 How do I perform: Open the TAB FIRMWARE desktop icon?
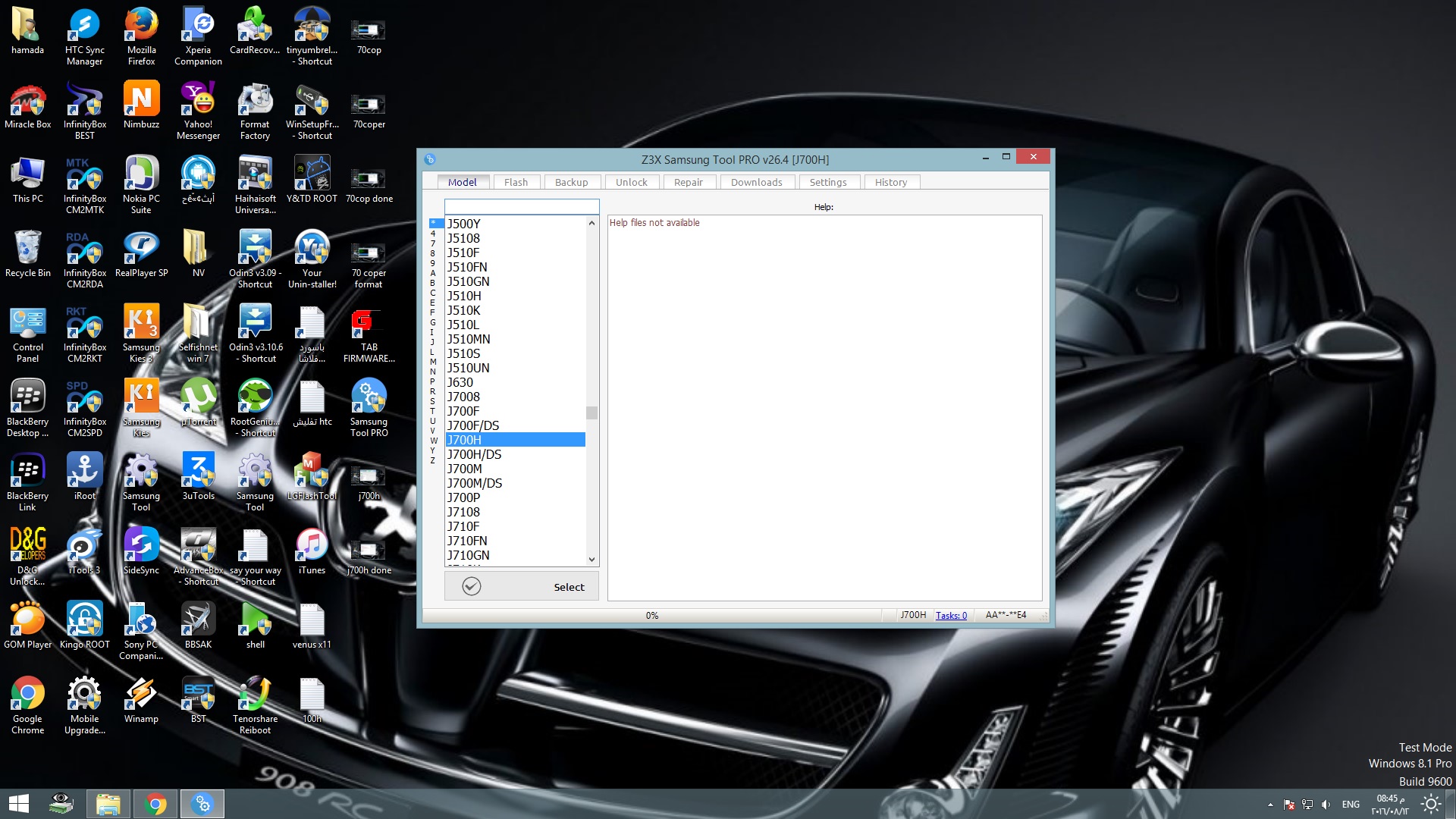click(x=369, y=334)
